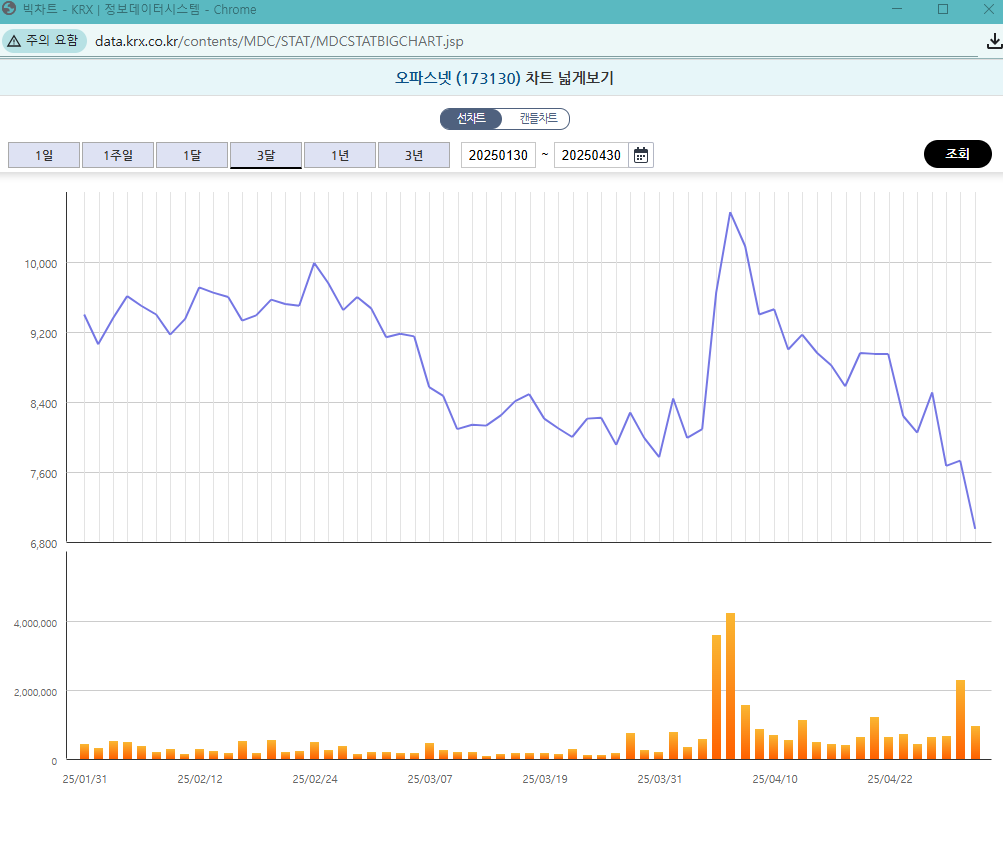Select the 1달 date range option

pos(191,154)
